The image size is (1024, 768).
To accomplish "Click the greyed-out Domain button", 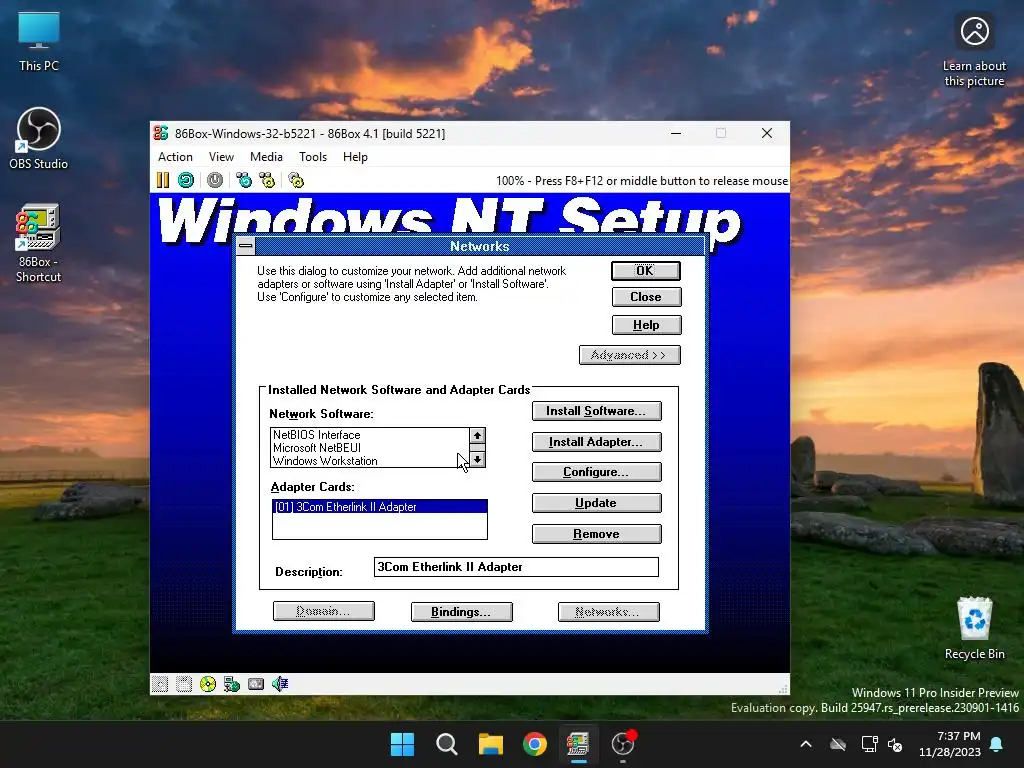I will [x=323, y=611].
